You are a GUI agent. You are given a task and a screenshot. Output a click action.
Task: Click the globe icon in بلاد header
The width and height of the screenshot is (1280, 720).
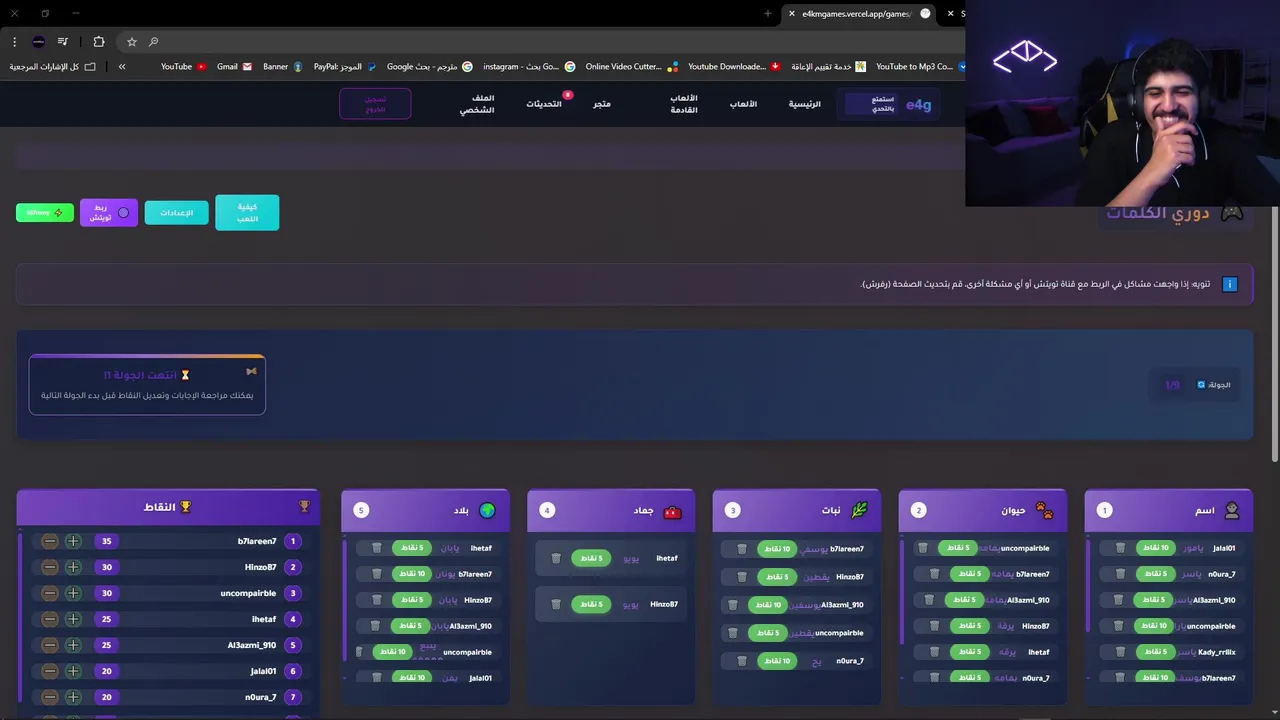pos(487,510)
